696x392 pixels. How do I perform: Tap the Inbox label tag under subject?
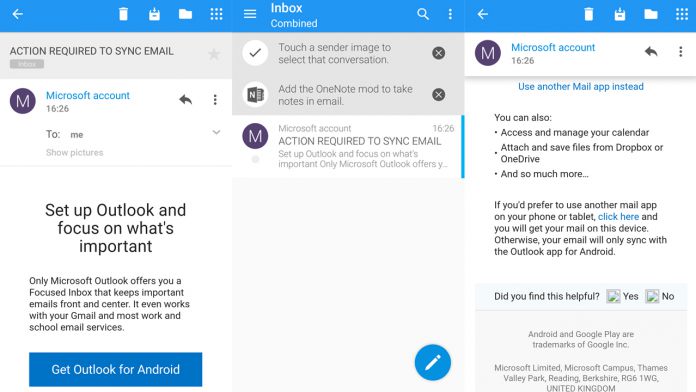[x=27, y=64]
